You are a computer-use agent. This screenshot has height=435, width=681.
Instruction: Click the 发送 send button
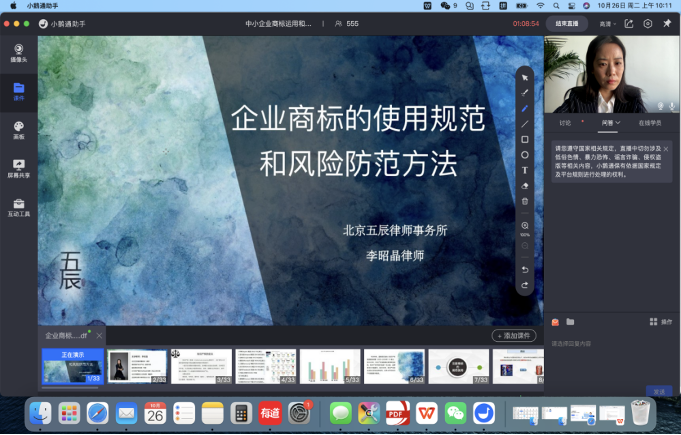point(659,391)
